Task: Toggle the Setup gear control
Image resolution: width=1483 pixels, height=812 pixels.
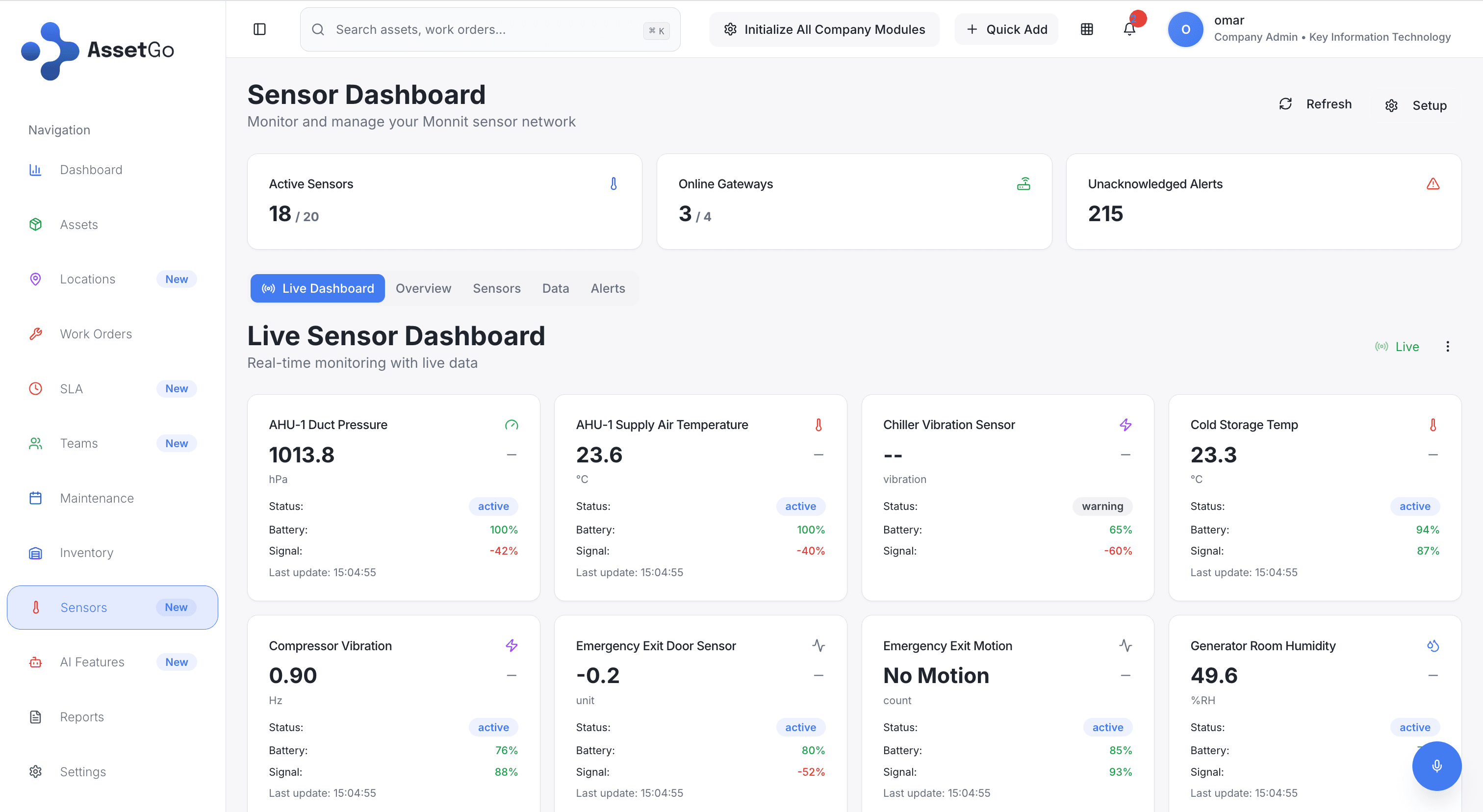Action: click(1391, 105)
